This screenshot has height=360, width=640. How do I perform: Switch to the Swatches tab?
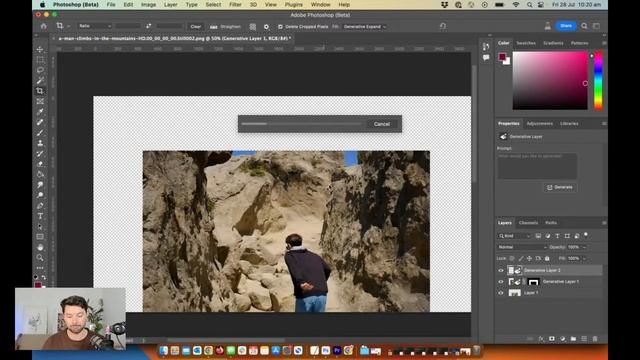(526, 43)
